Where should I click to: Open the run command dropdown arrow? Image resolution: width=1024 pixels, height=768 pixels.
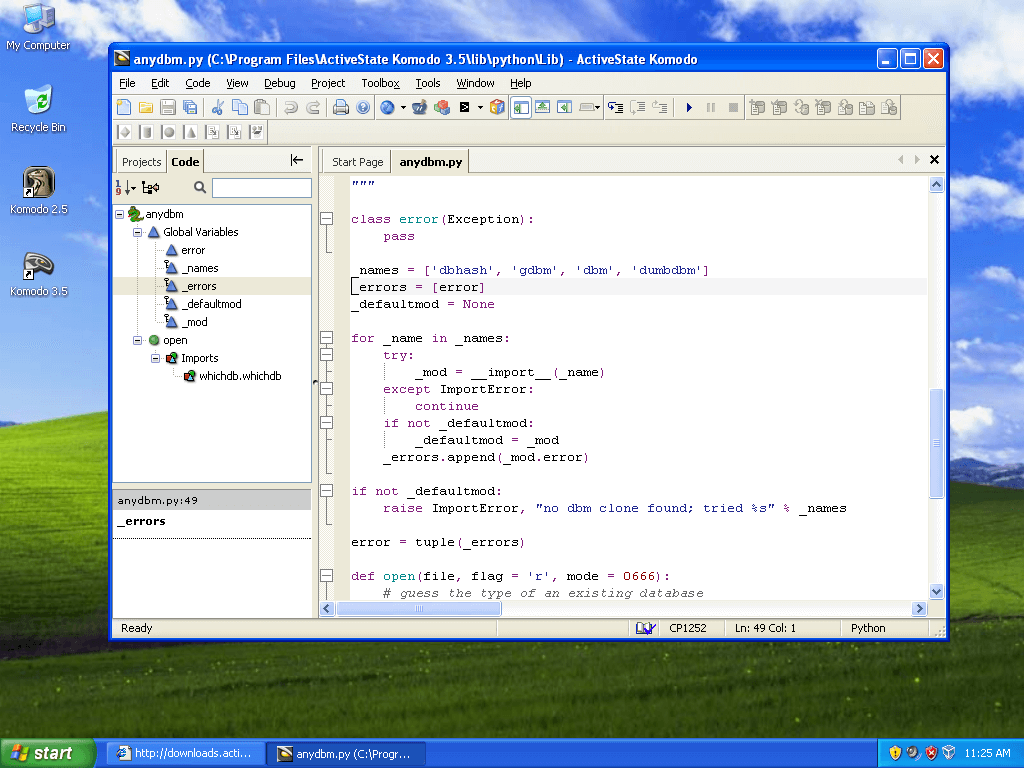click(480, 107)
